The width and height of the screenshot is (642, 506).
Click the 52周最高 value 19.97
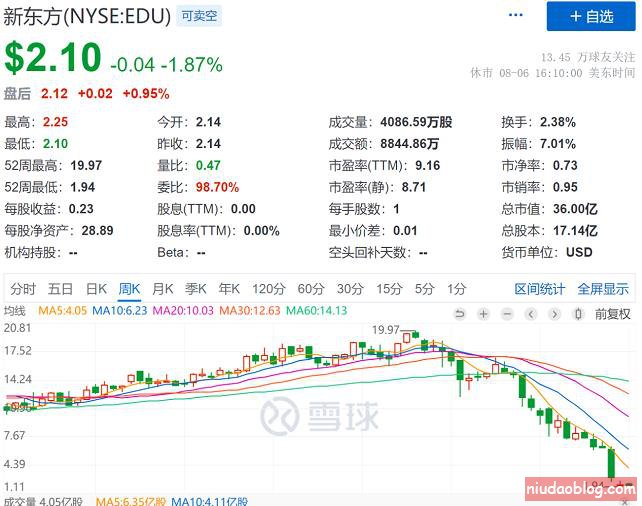(x=86, y=165)
